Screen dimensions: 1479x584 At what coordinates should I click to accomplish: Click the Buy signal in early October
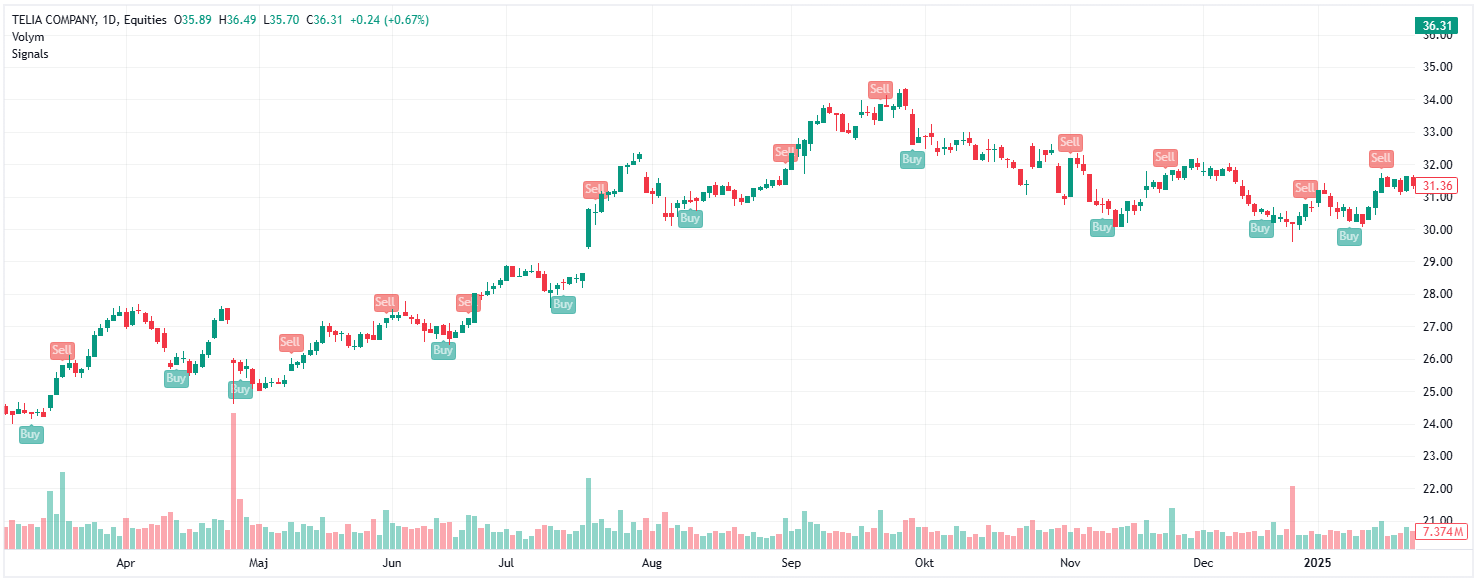[x=912, y=158]
